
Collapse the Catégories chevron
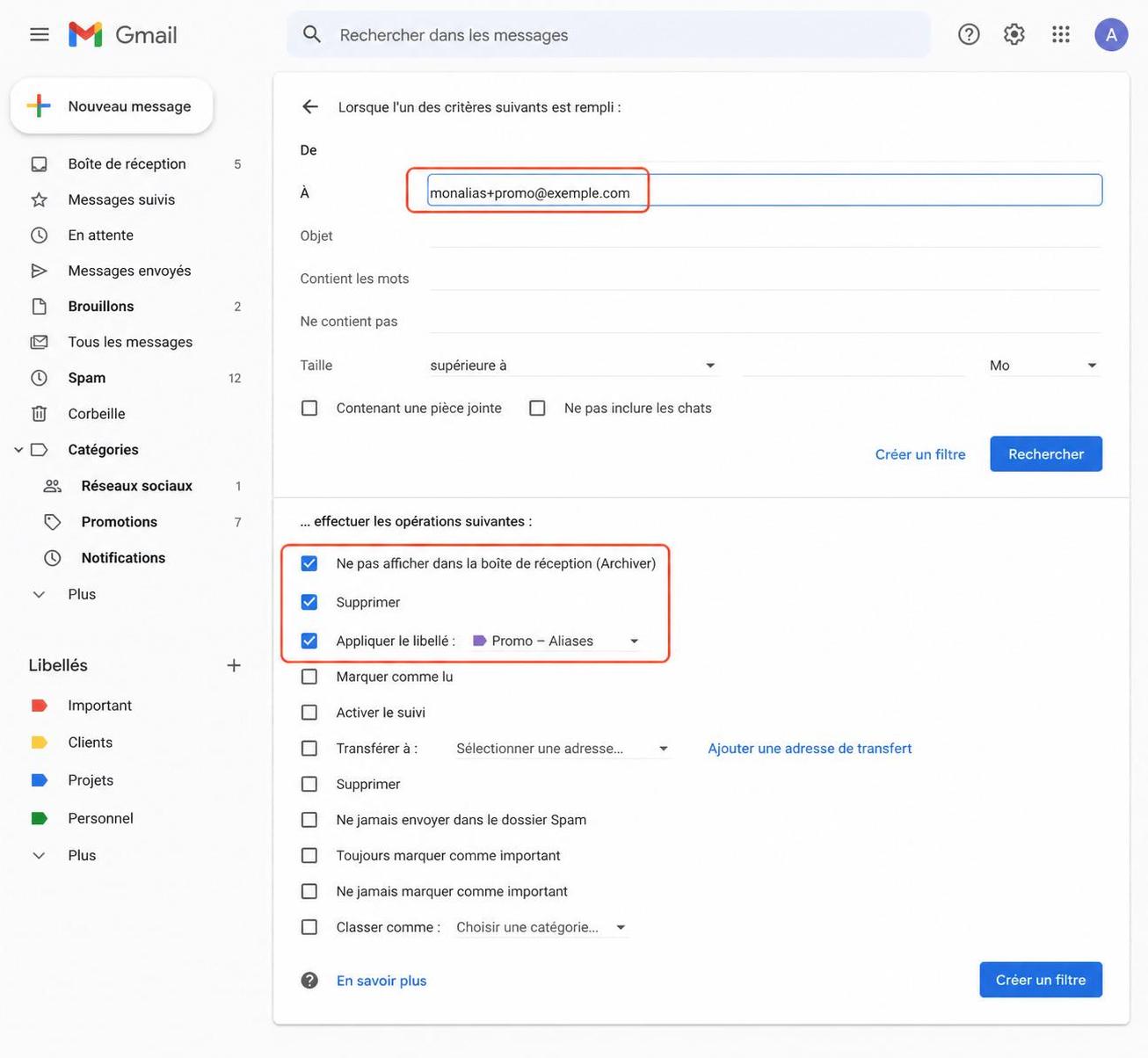tap(18, 450)
